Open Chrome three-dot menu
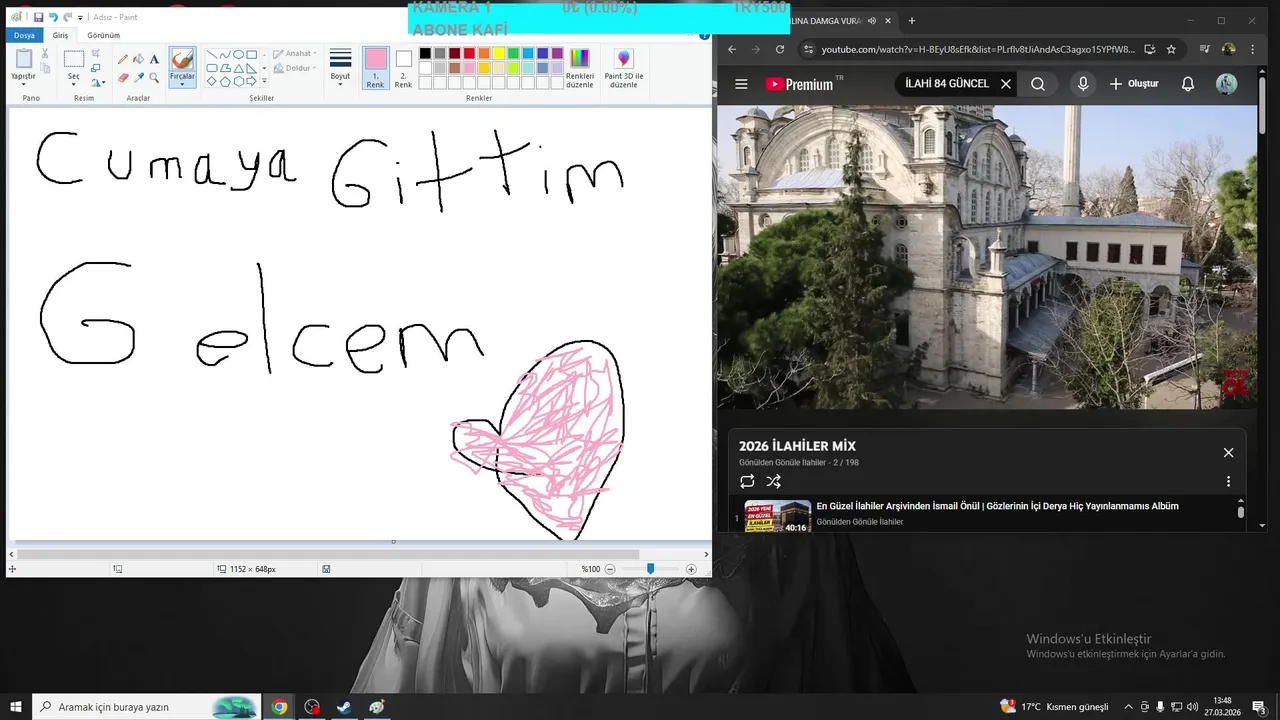This screenshot has width=1280, height=720. (1253, 49)
